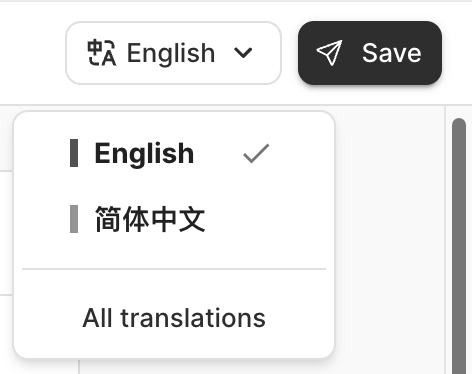Click the translate icon in language selector

coord(101,53)
